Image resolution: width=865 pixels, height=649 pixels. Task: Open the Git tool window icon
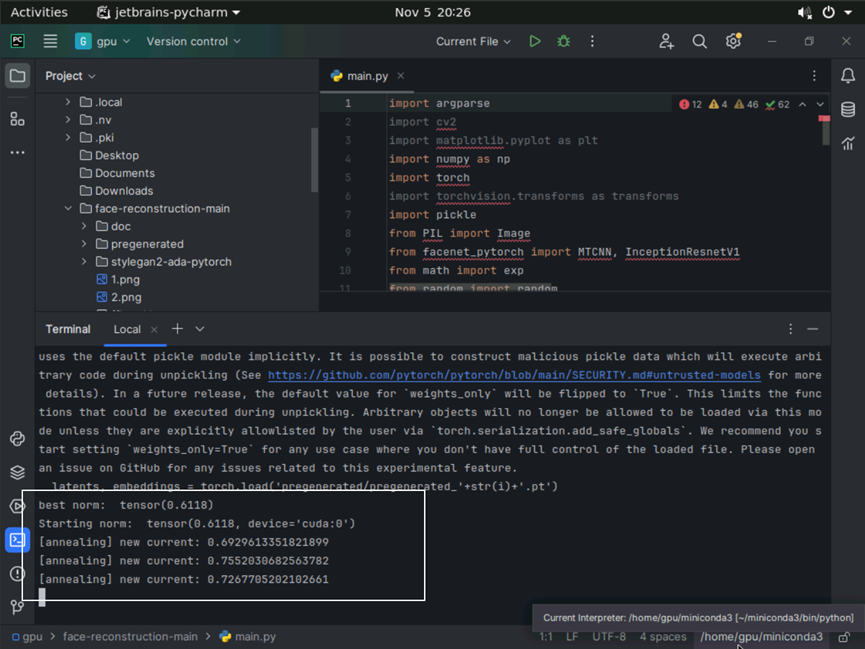click(17, 606)
